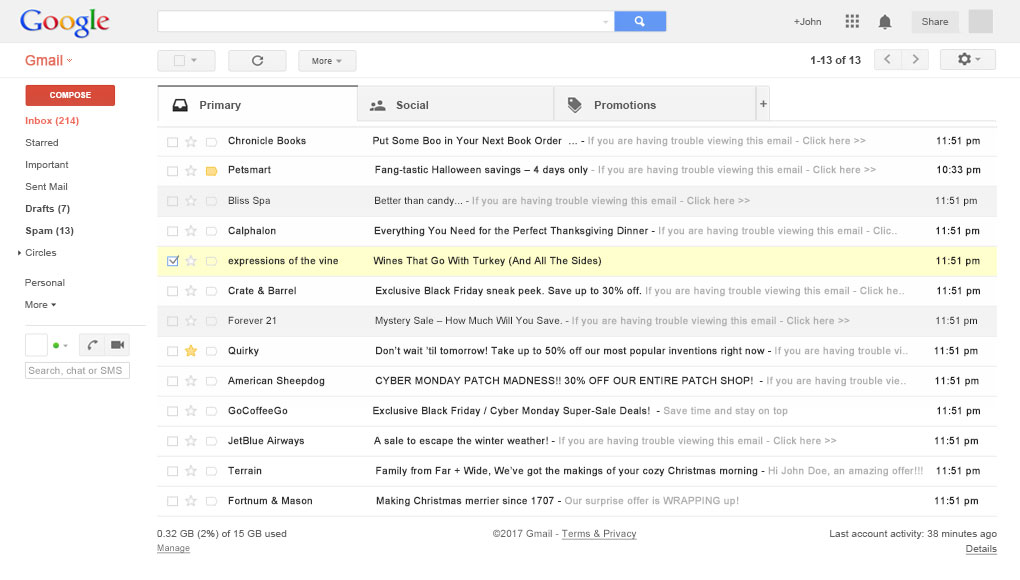Switch to the Social tab
Screen dimensions: 1020x580
(456, 104)
